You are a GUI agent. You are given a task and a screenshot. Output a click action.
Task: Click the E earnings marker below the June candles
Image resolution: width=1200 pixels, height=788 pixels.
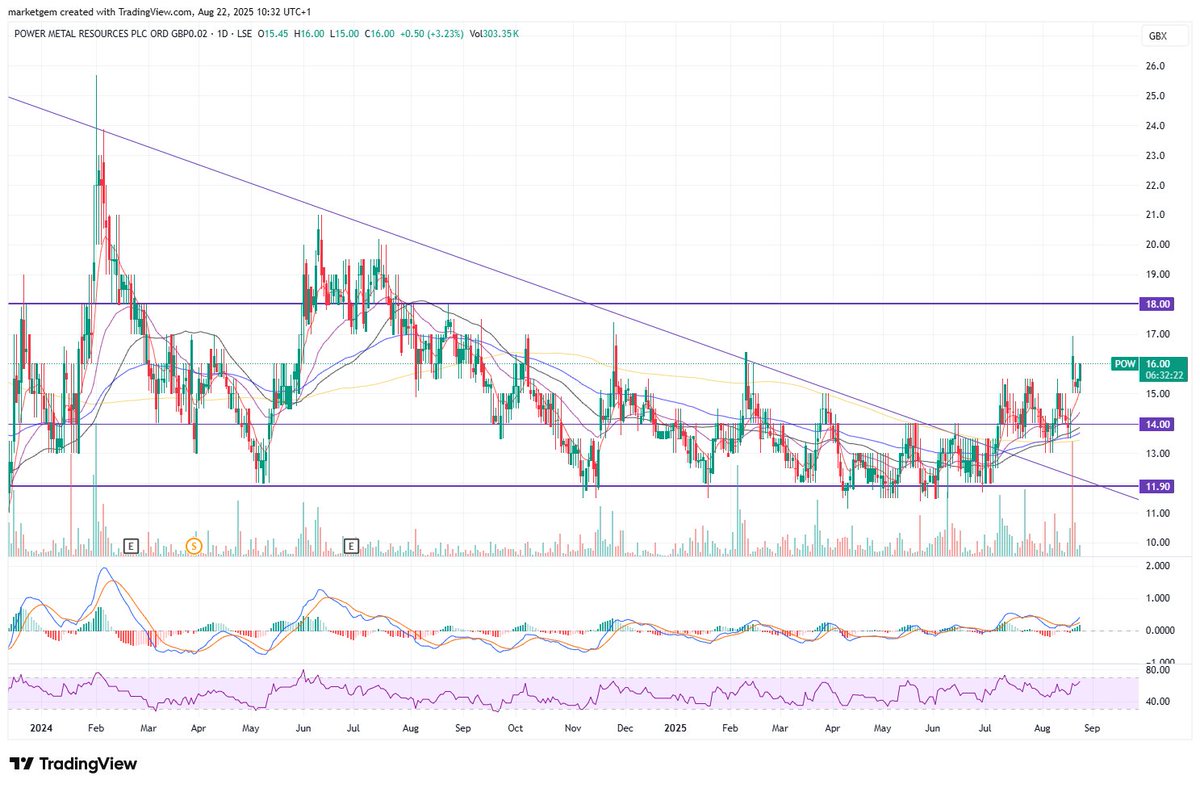(x=351, y=546)
